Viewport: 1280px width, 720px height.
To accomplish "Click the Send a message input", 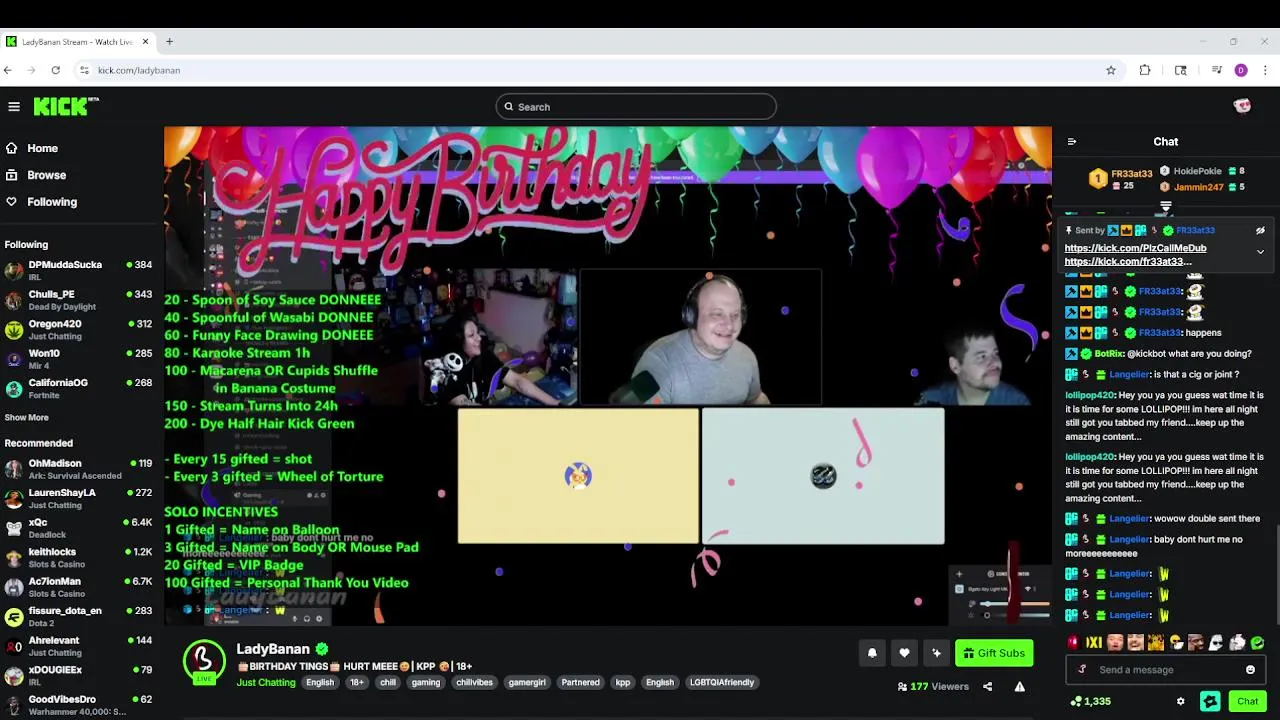I will pyautogui.click(x=1166, y=670).
